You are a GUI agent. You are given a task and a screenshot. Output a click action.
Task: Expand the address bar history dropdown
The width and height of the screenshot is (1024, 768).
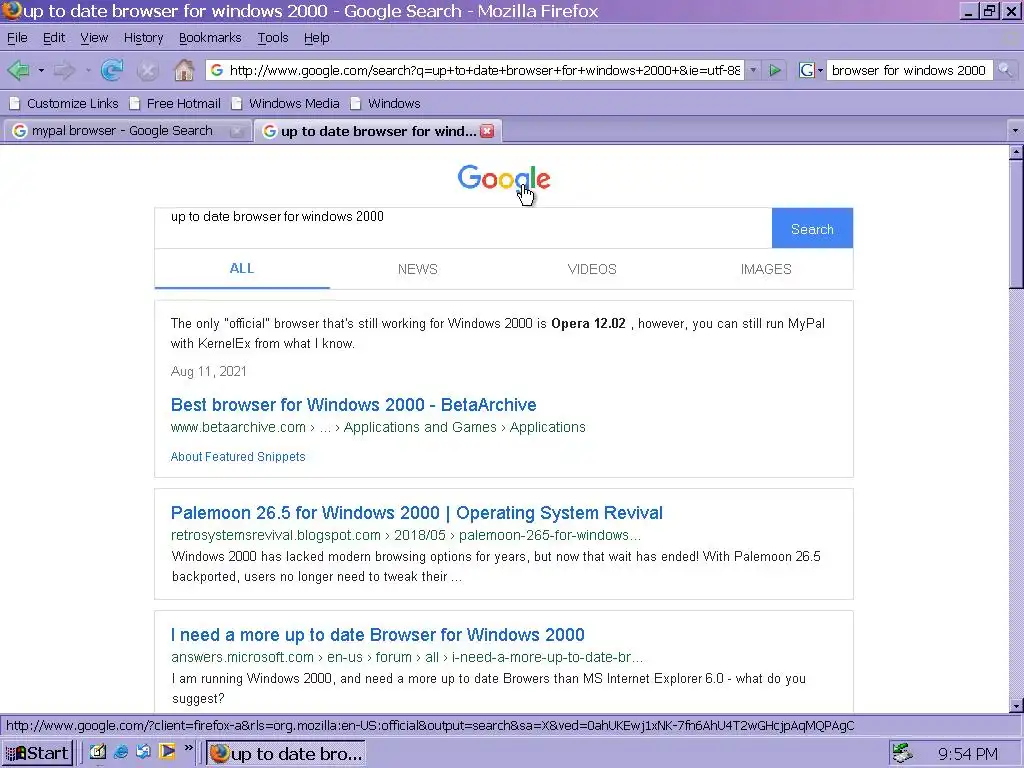coord(753,70)
